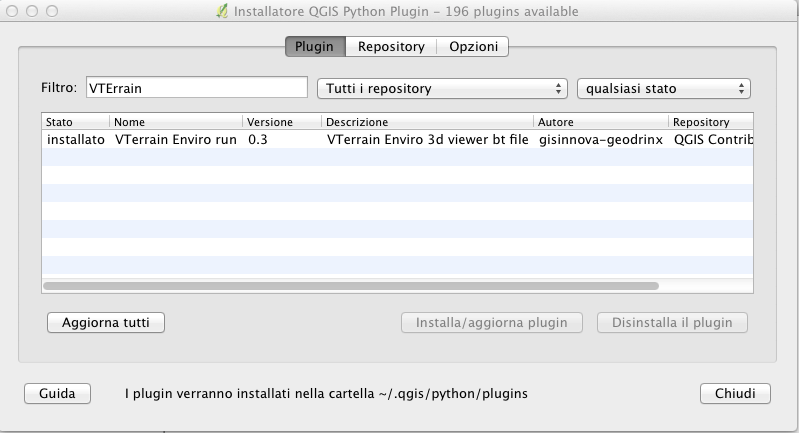
Task: Switch to the Opzioni tab
Action: coord(474,47)
